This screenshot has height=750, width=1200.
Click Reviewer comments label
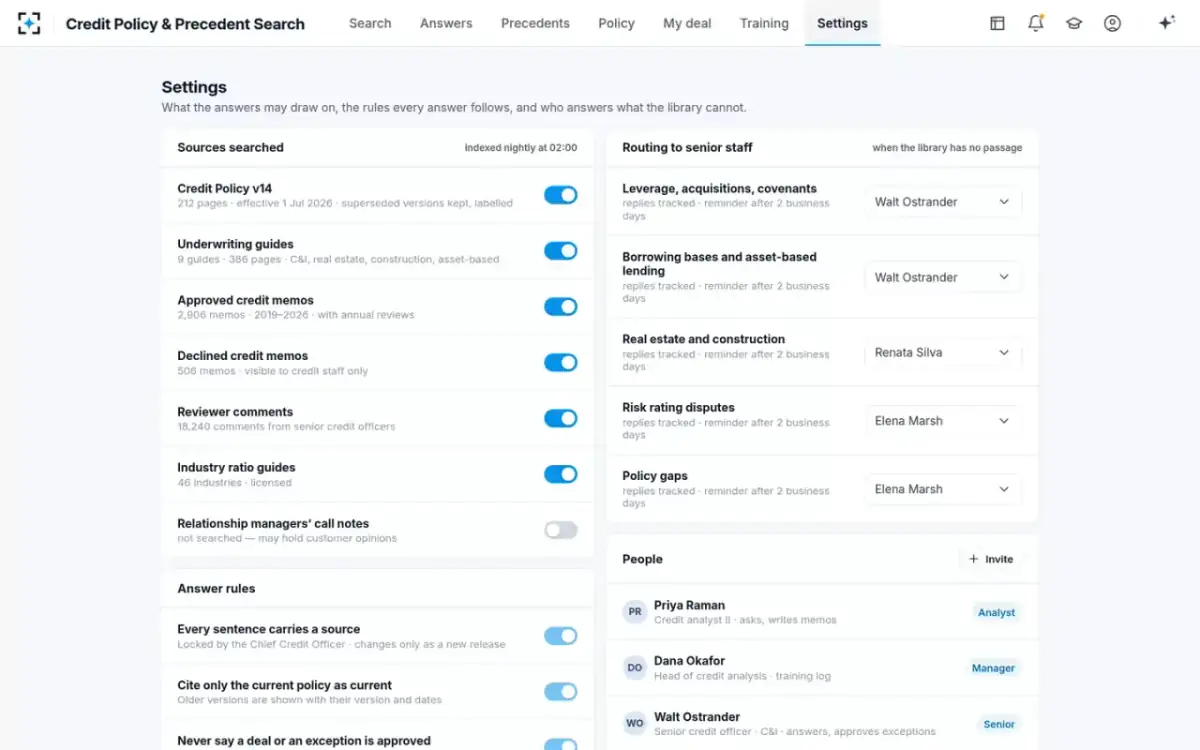235,412
